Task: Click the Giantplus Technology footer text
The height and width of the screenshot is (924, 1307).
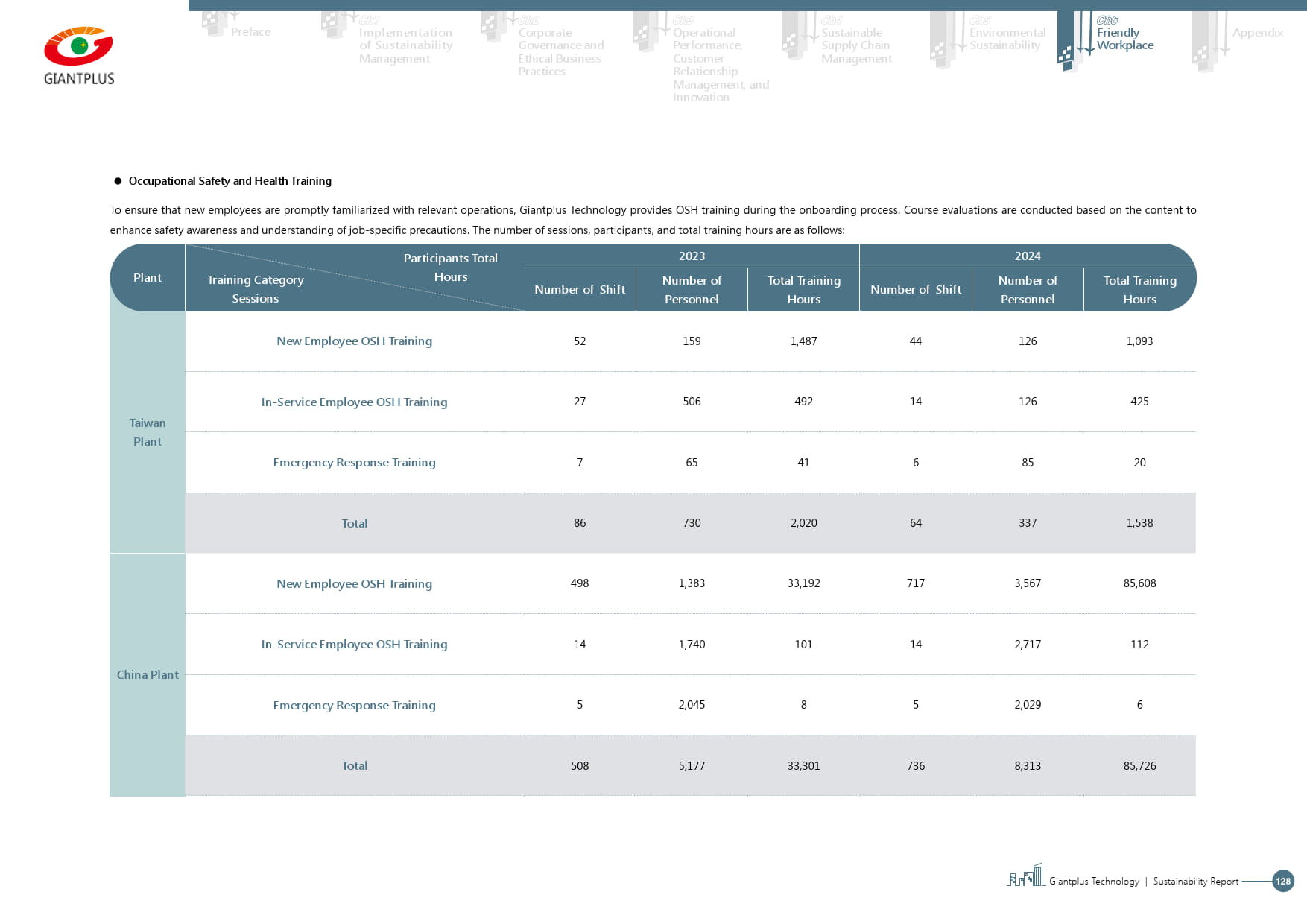Action: tap(1093, 882)
